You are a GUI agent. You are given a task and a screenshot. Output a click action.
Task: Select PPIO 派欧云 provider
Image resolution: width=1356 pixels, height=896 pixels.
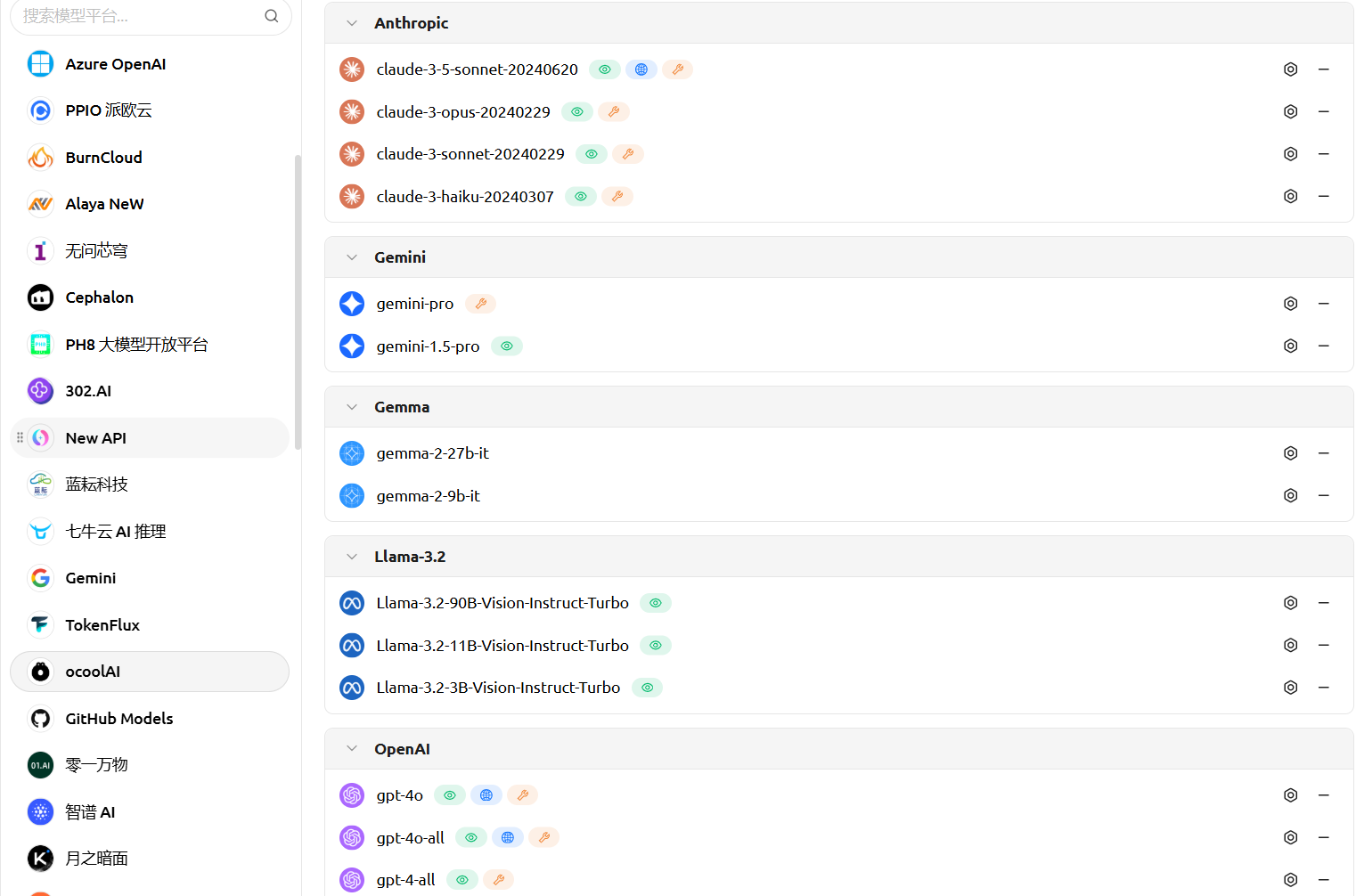click(150, 110)
